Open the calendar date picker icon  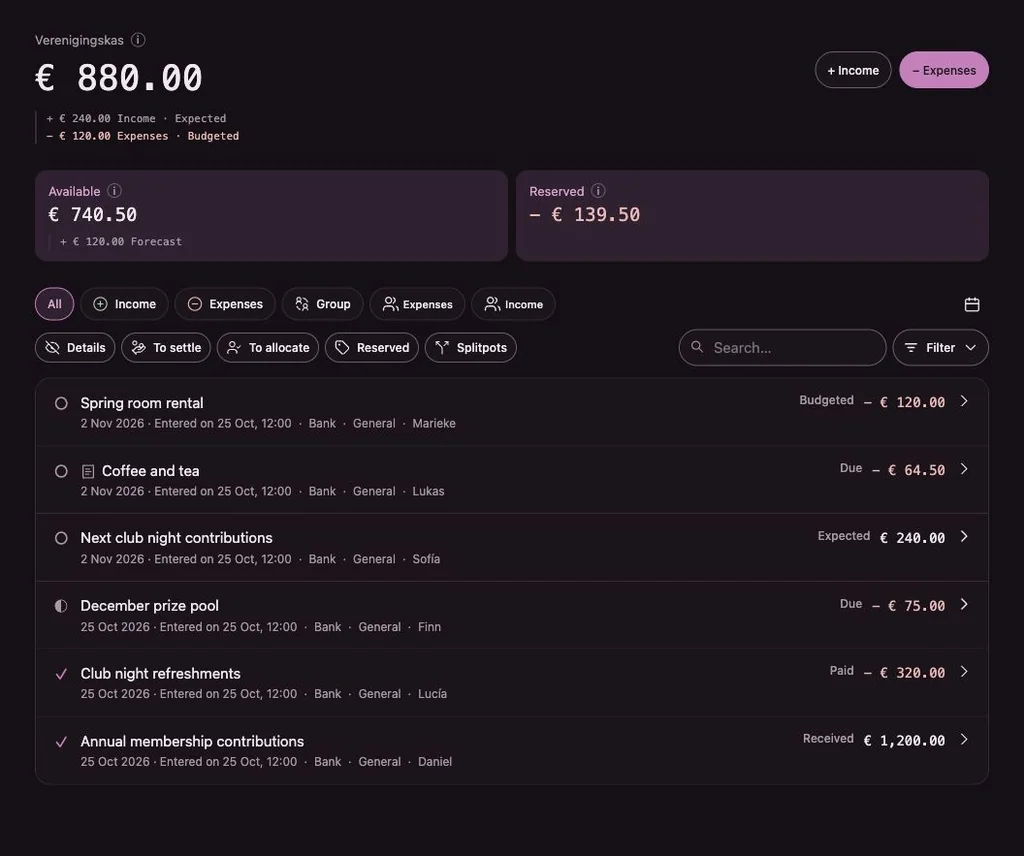[x=972, y=304]
